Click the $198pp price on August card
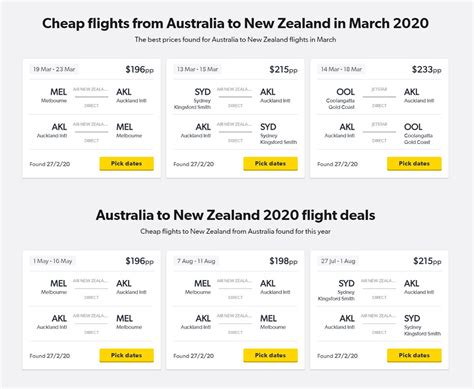Screen dimensions: 474x389 tap(283, 261)
